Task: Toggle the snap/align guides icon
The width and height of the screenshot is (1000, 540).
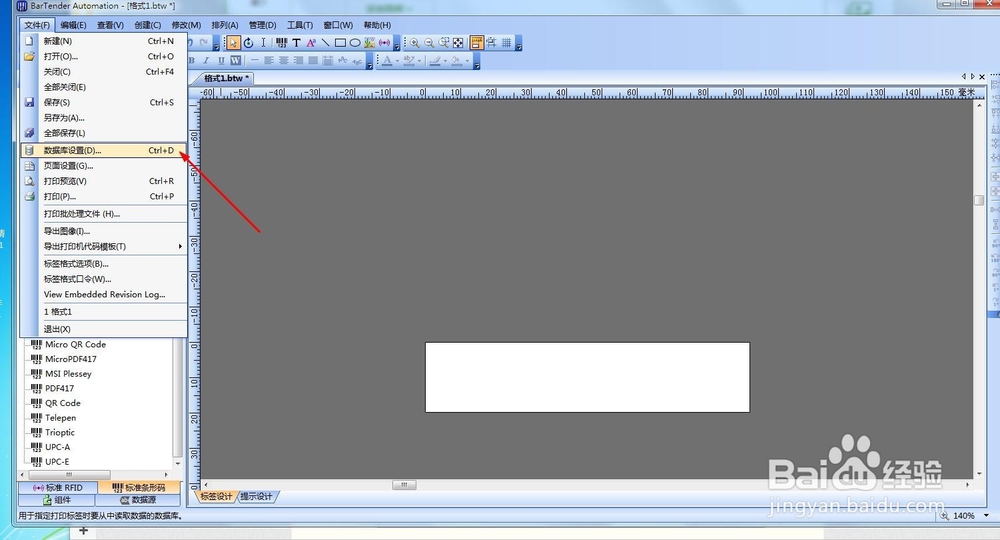Action: click(x=491, y=43)
